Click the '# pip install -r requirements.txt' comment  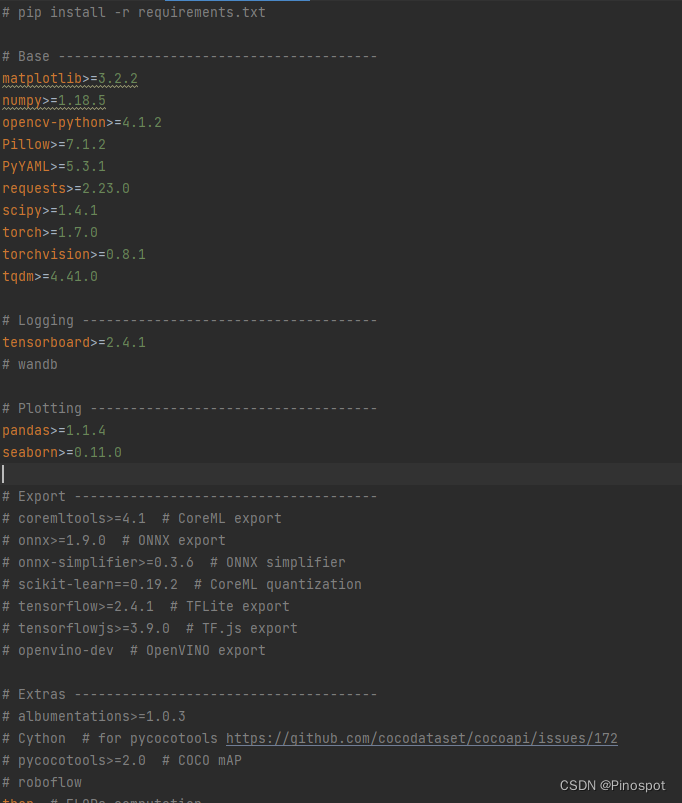134,12
